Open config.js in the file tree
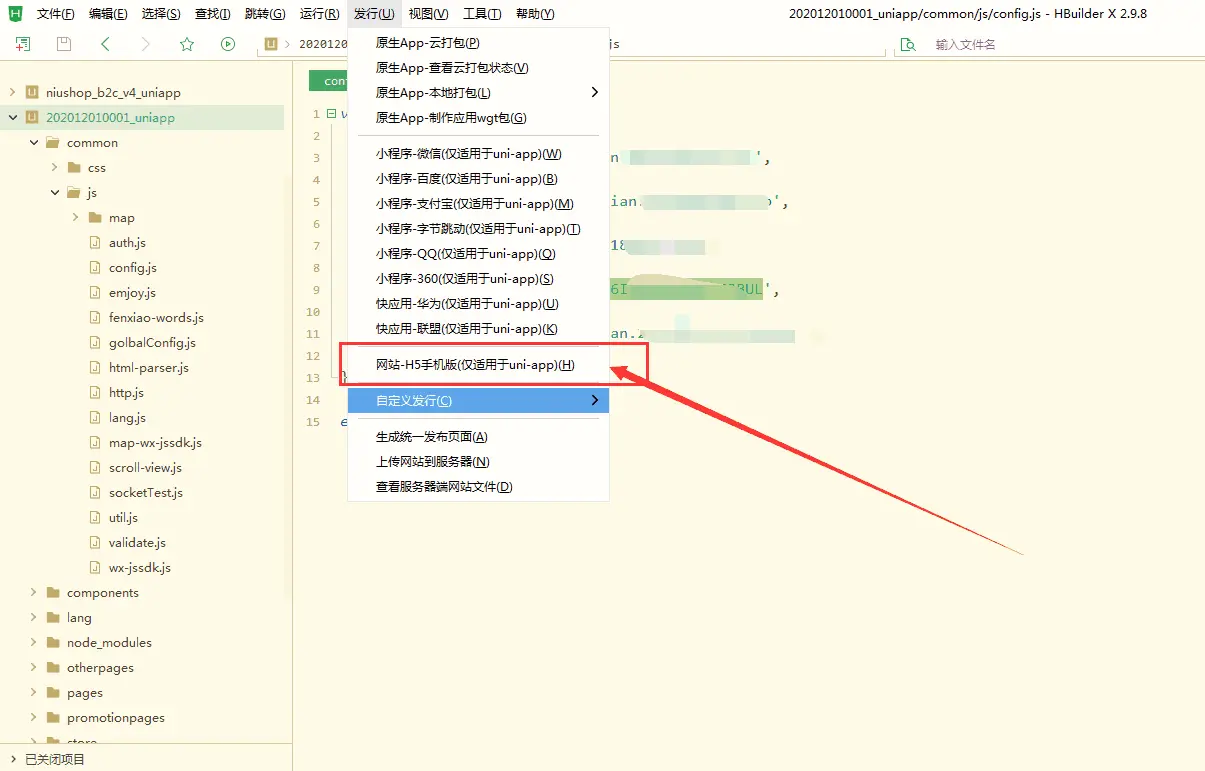1205x771 pixels. click(x=132, y=268)
